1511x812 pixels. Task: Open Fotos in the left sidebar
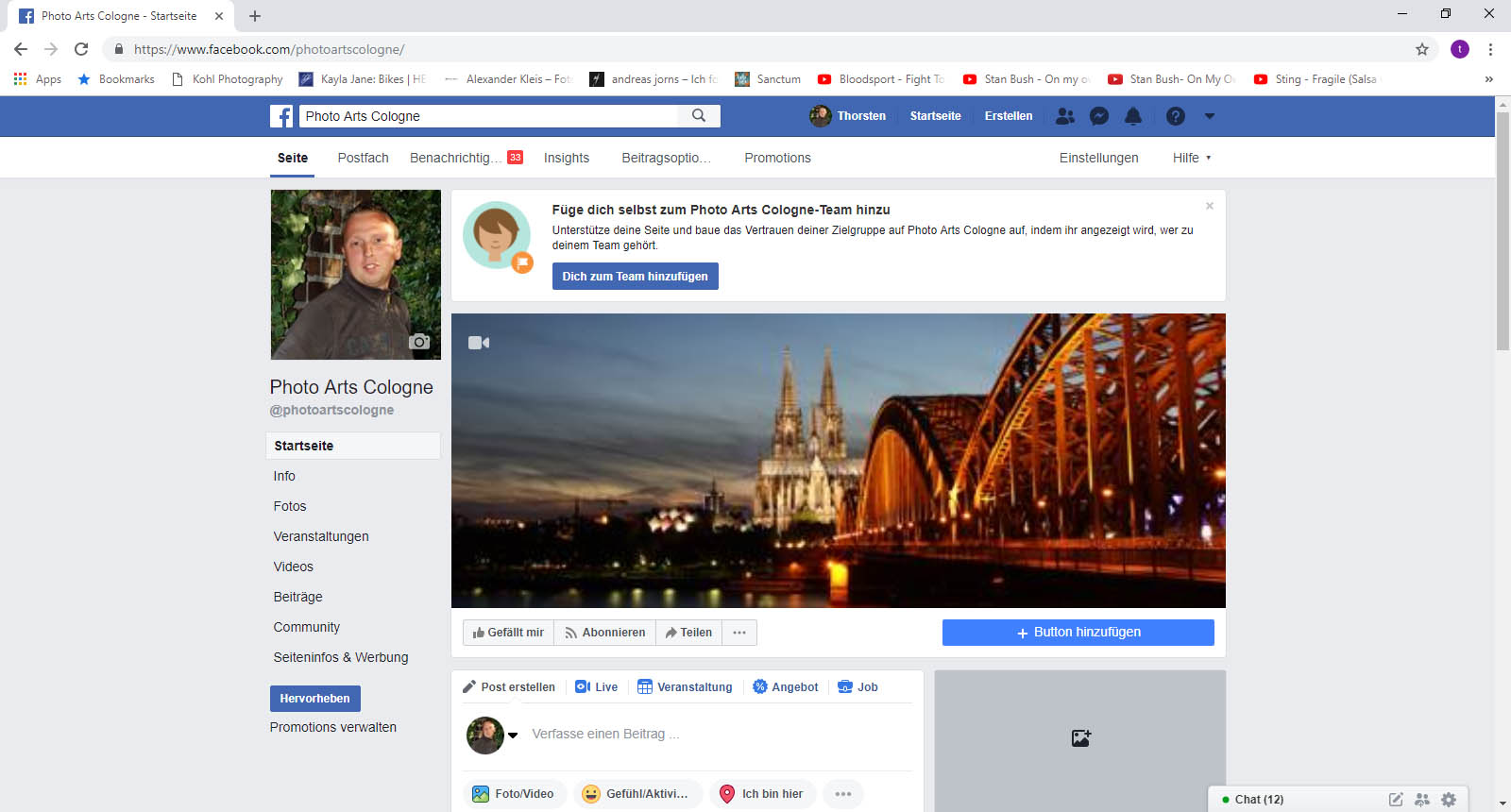[x=290, y=506]
